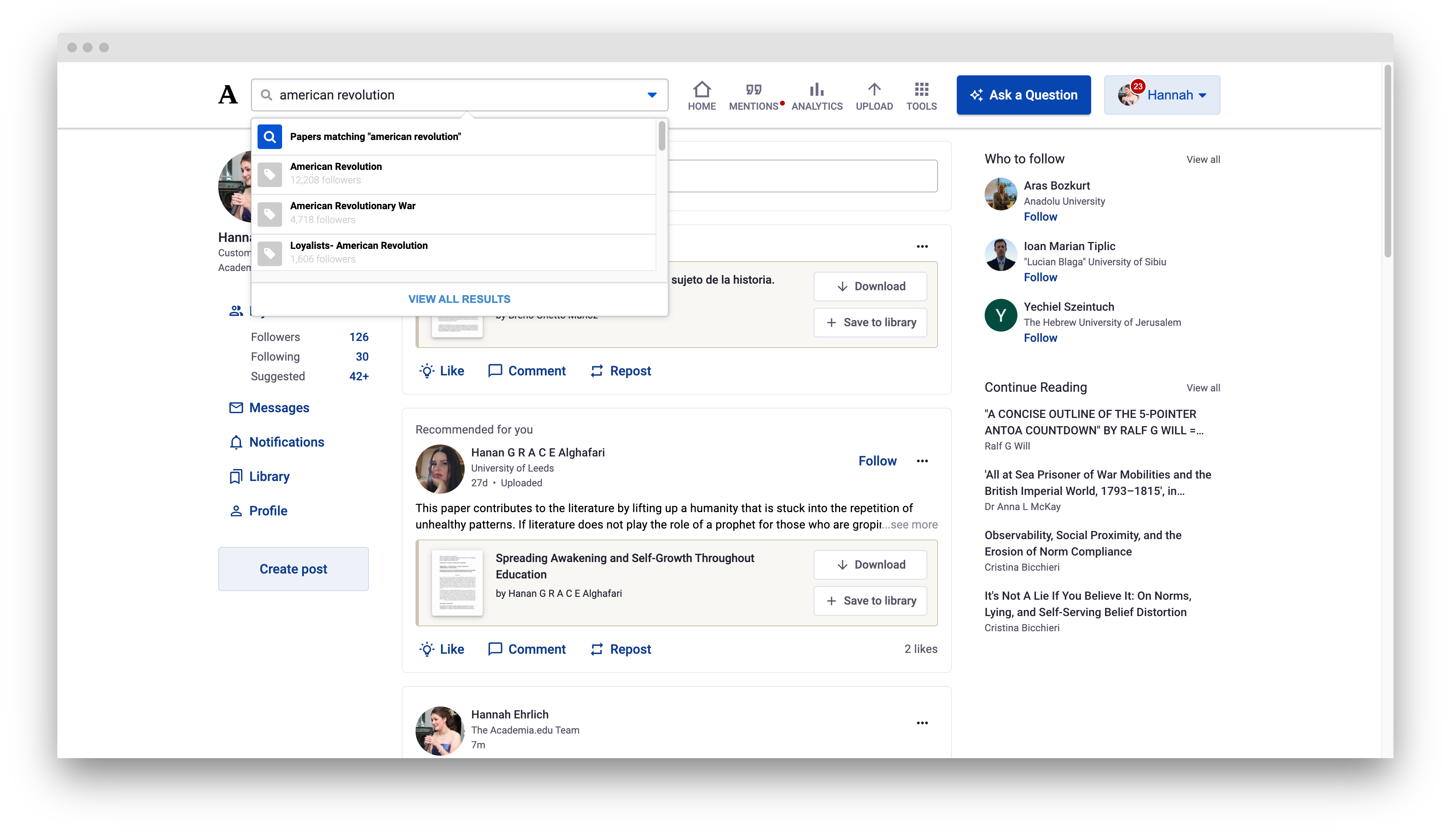Screen dimensions: 1451x840
Task: Click Aras Bozkurt's avatar
Action: [x=1001, y=194]
